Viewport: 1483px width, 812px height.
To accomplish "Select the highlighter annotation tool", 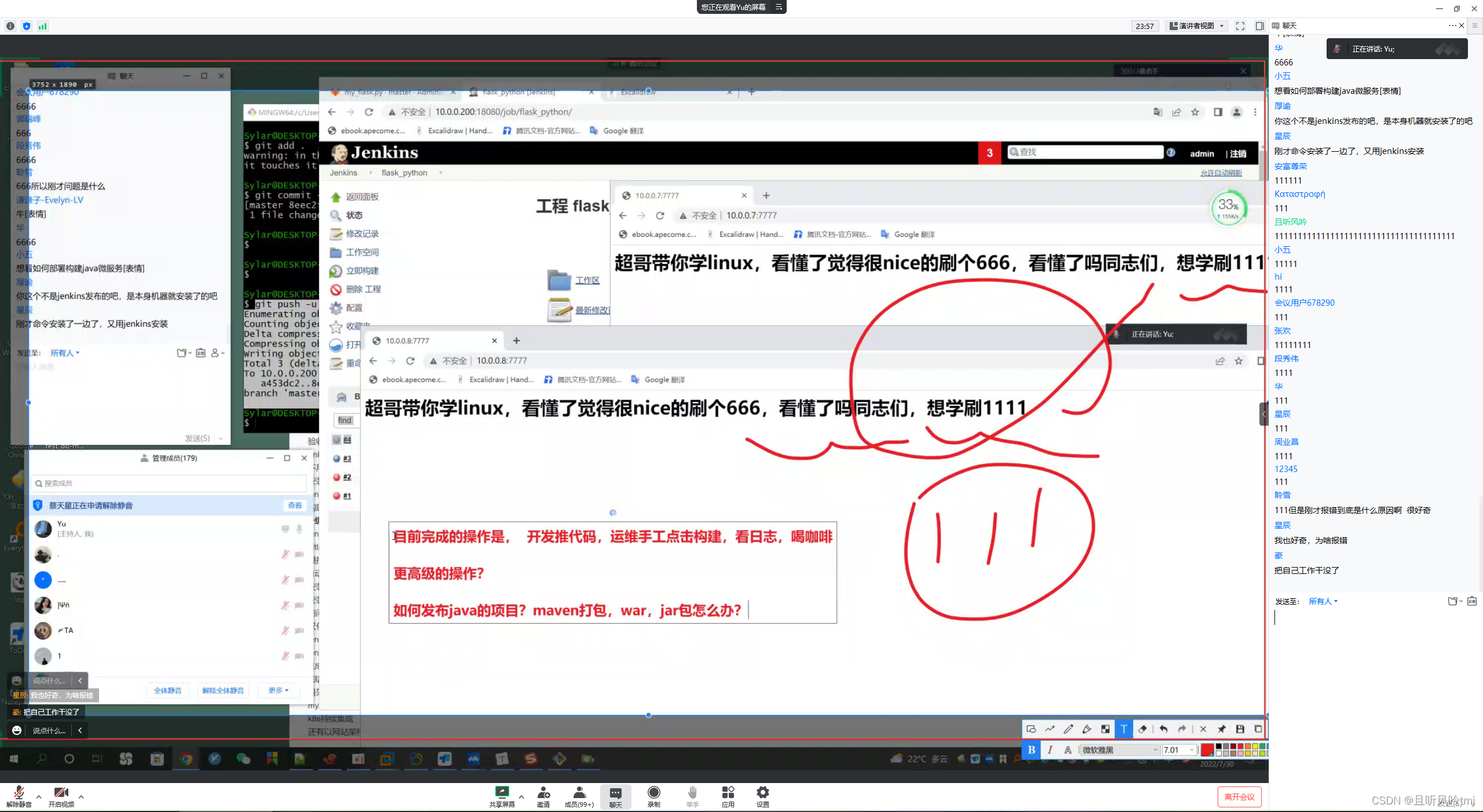I will coord(1087,729).
